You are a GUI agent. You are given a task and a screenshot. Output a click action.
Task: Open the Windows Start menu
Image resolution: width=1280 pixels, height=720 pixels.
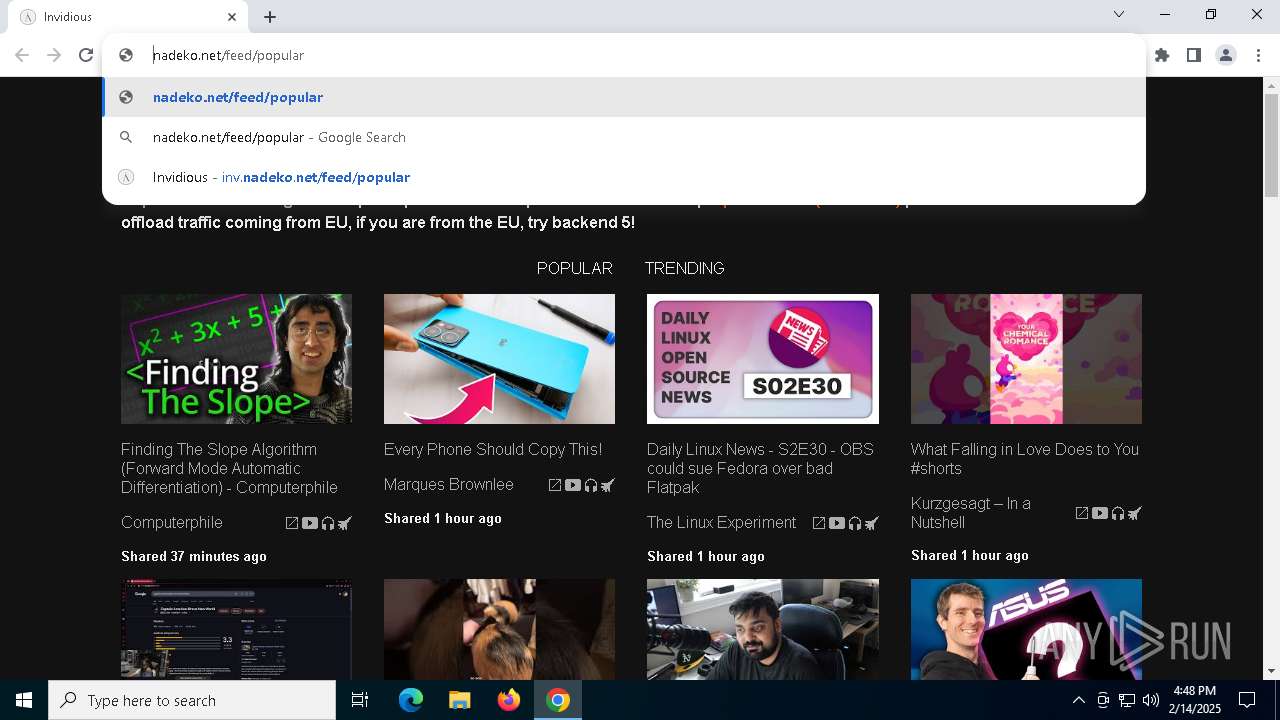(24, 700)
